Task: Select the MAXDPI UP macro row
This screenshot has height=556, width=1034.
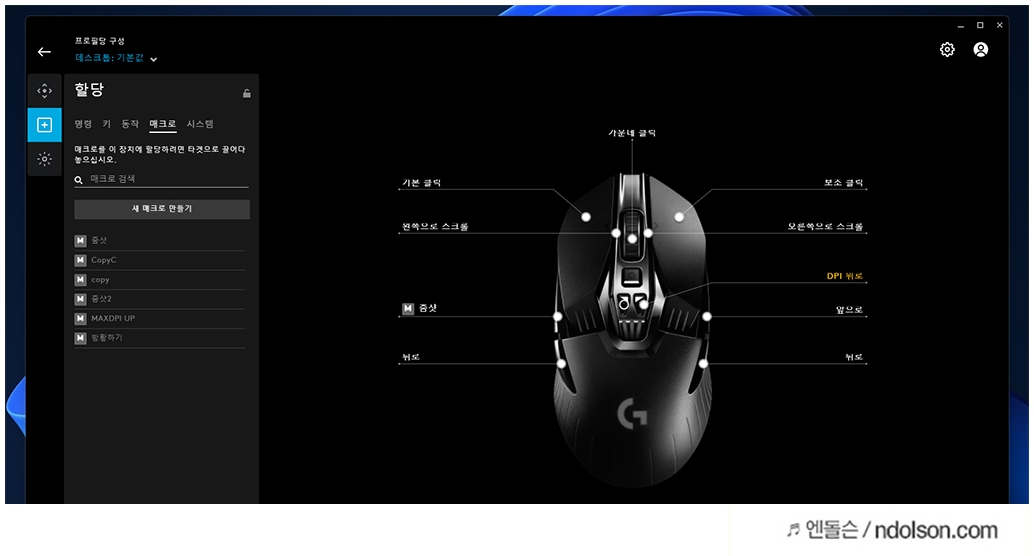Action: pyautogui.click(x=160, y=318)
